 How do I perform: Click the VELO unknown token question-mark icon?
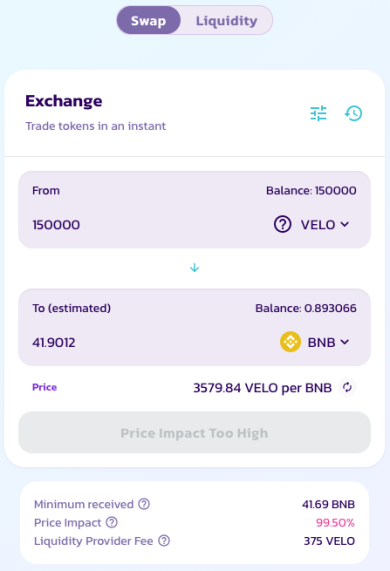(x=283, y=224)
